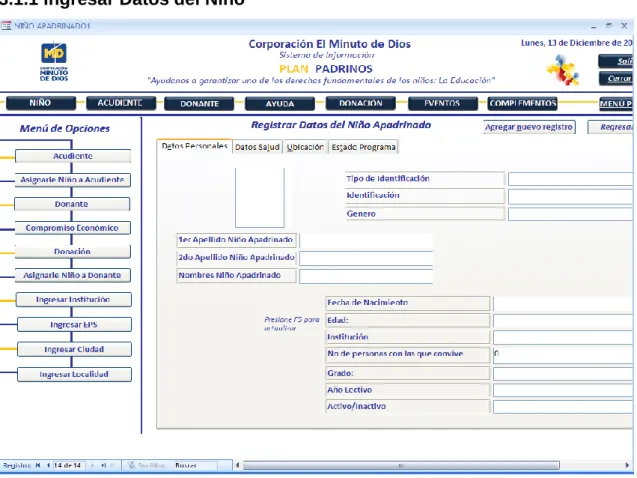Click the Edad field
Image resolution: width=637 pixels, height=478 pixels.
[563, 321]
